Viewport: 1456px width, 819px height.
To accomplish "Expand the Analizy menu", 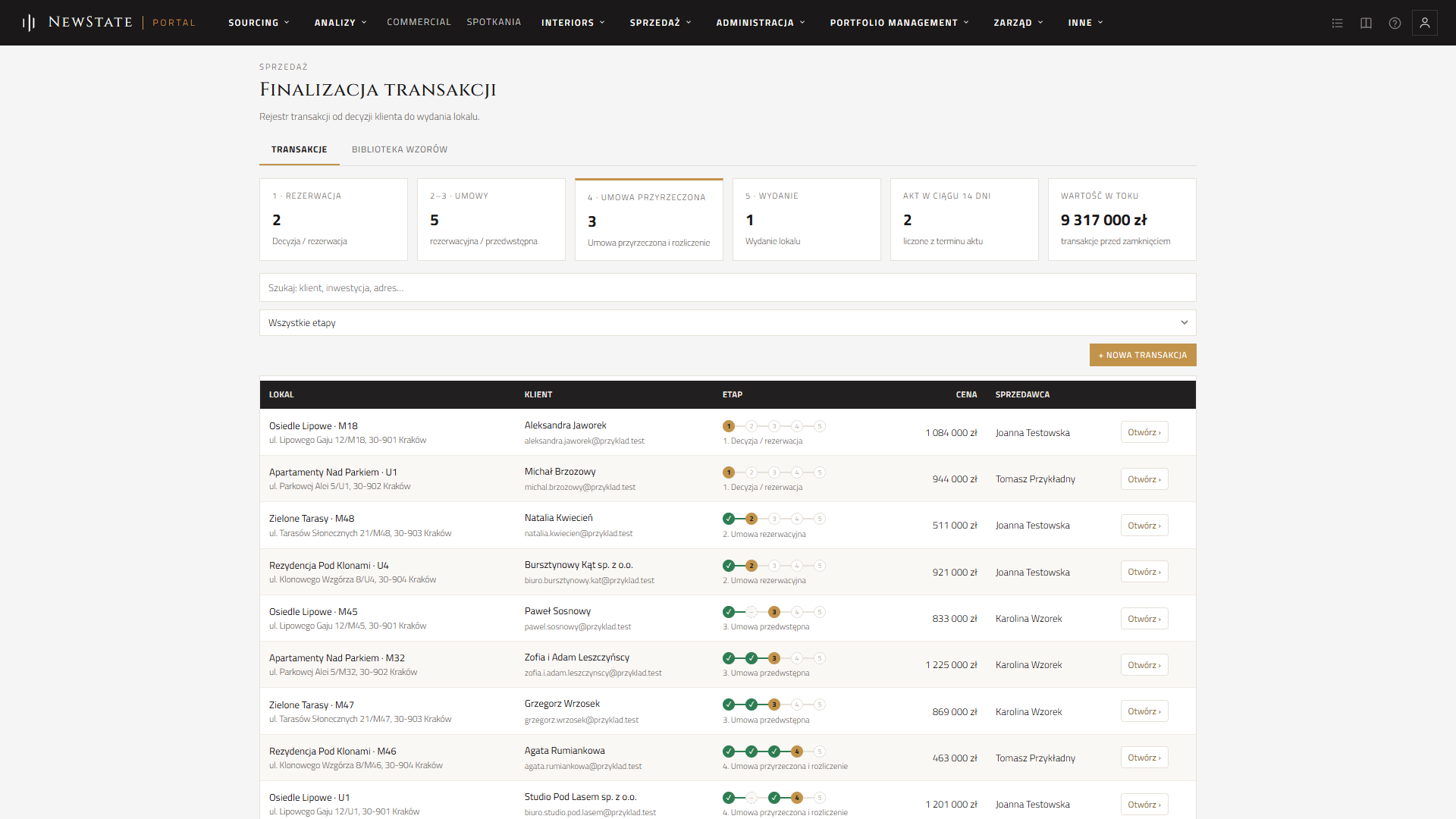I will tap(340, 23).
